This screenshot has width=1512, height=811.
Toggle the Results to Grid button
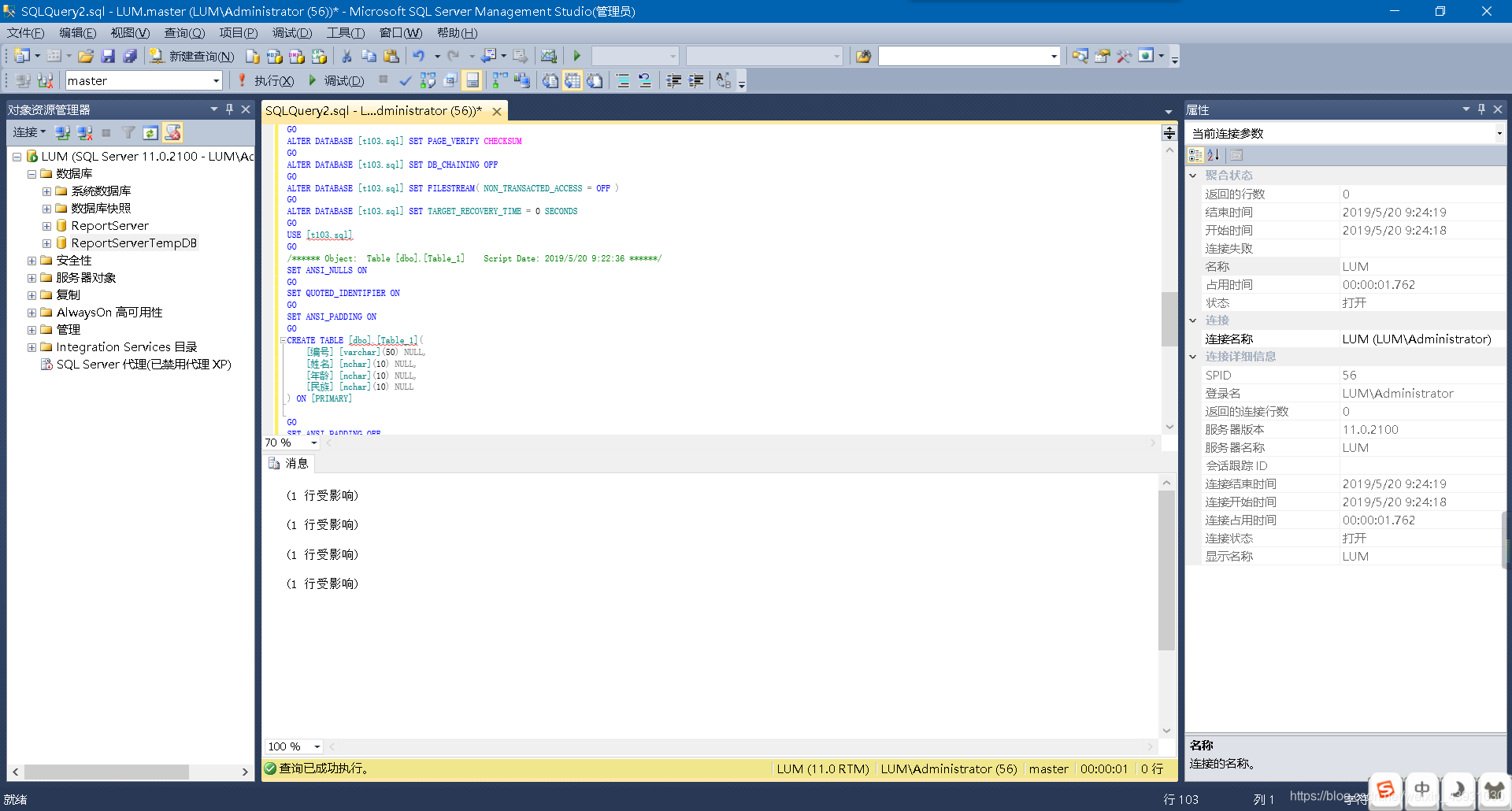573,80
